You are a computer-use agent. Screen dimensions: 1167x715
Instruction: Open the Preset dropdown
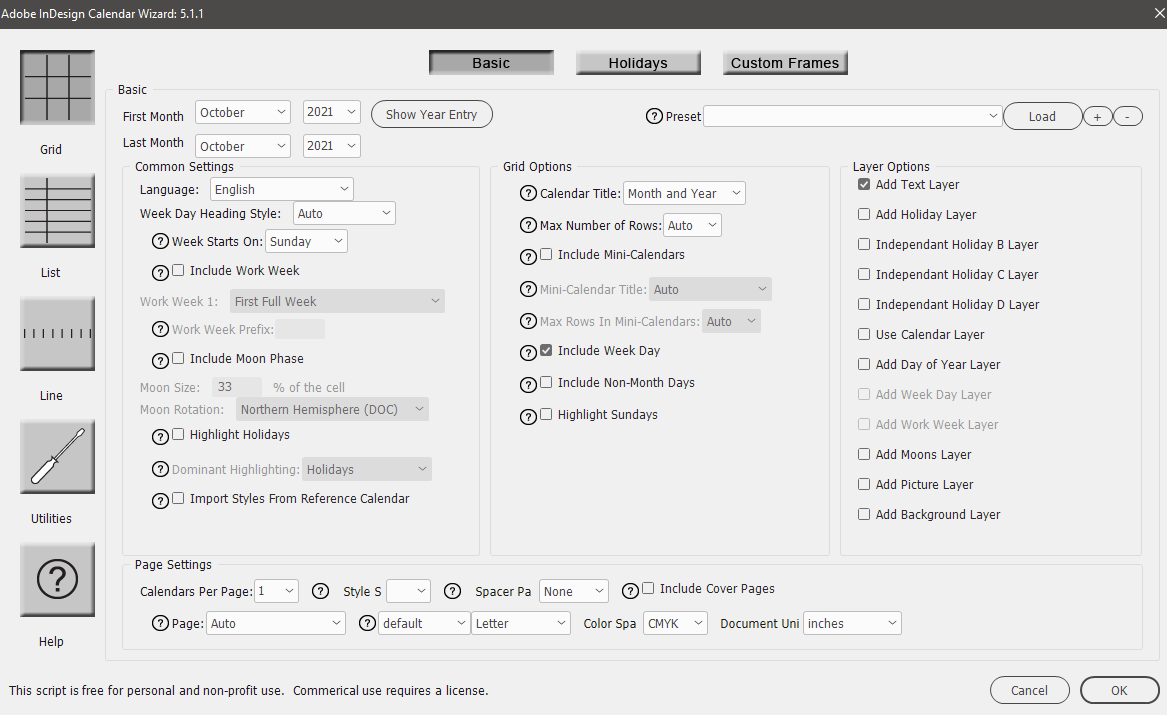(852, 116)
